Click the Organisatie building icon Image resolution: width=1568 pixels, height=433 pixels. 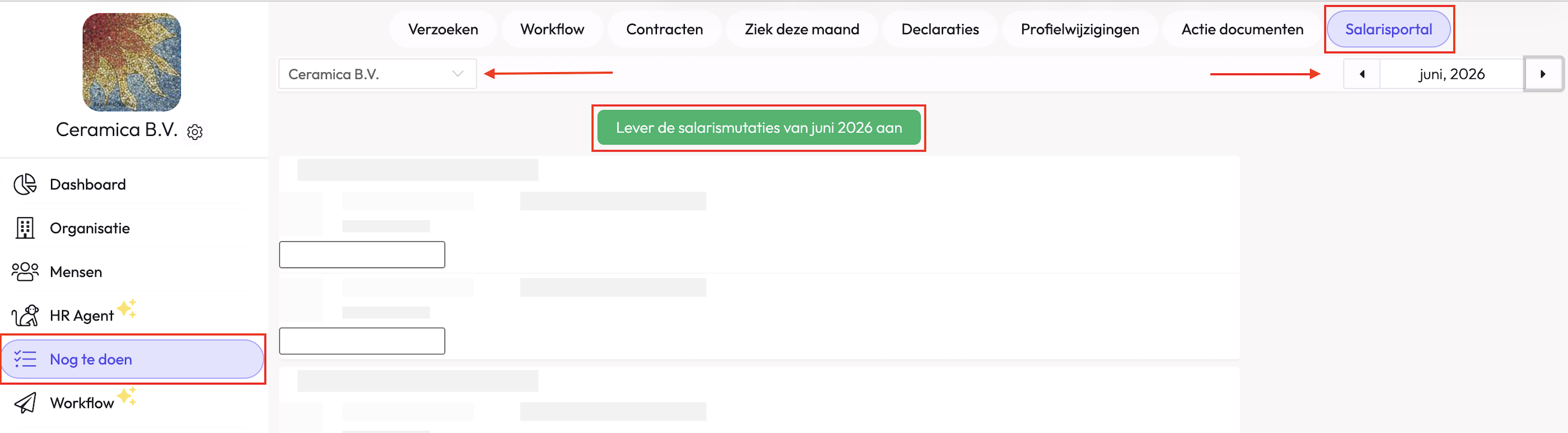[x=25, y=228]
